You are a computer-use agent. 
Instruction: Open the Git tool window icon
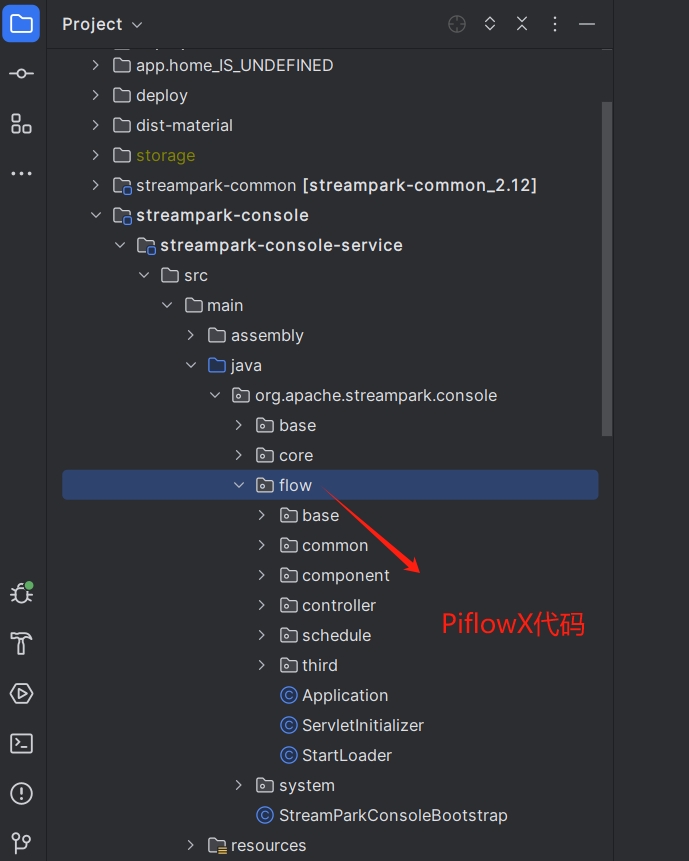pyautogui.click(x=21, y=842)
